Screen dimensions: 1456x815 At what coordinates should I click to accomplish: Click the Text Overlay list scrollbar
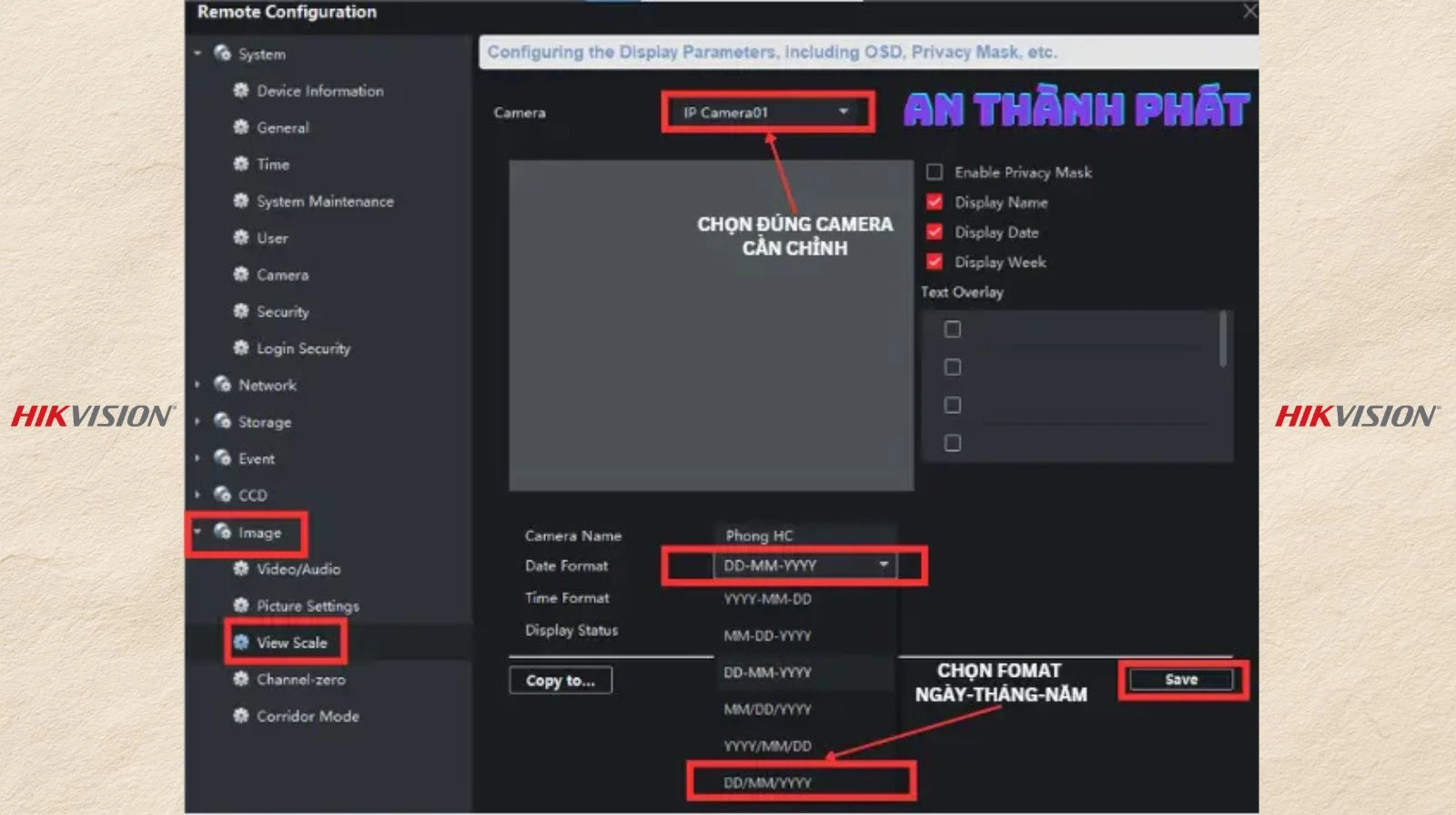pyautogui.click(x=1222, y=339)
